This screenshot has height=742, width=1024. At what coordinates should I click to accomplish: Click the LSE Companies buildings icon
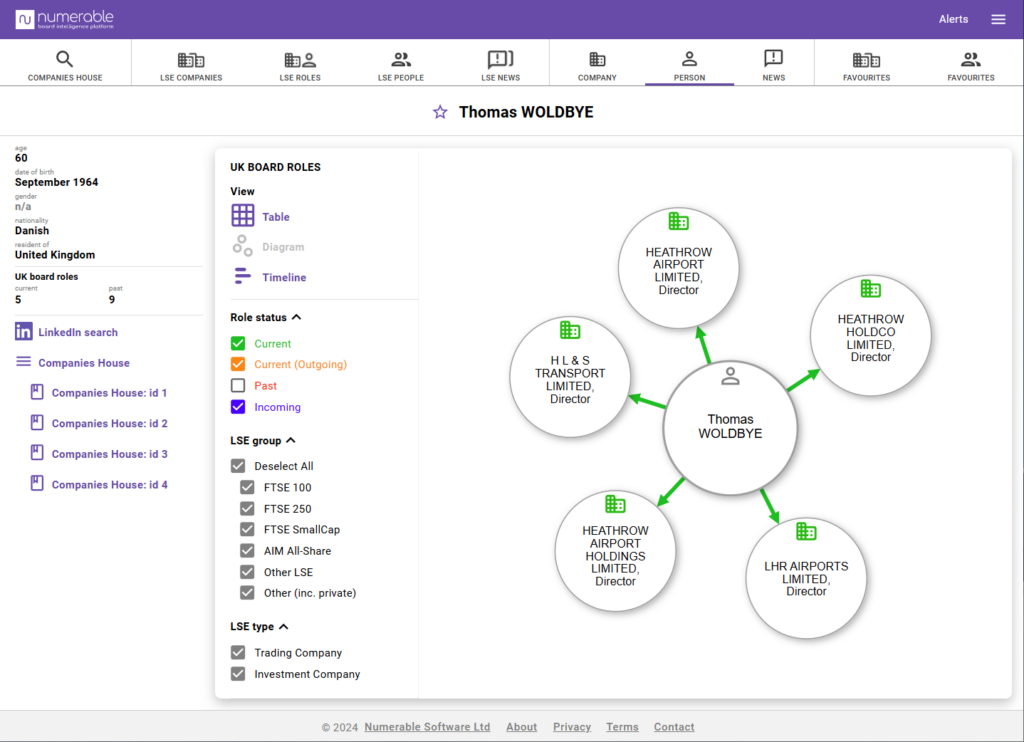[x=191, y=60]
